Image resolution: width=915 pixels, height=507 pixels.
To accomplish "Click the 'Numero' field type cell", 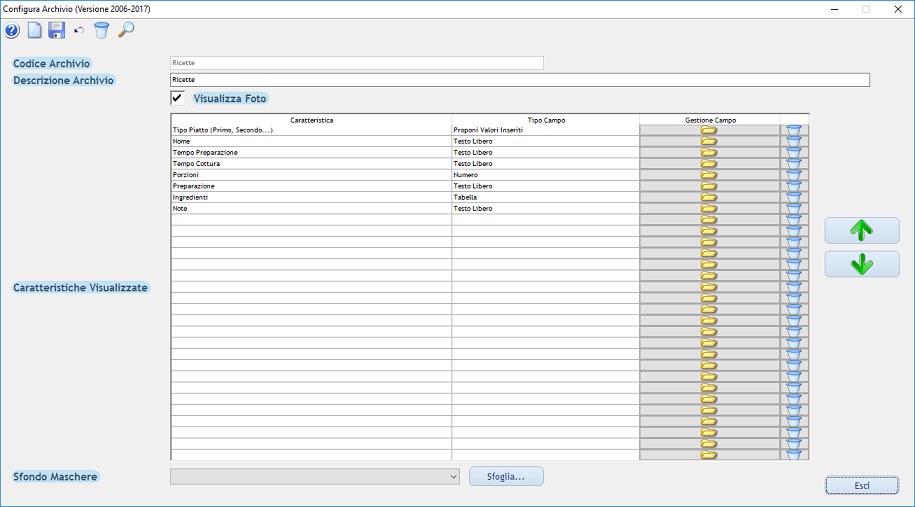I will click(546, 174).
